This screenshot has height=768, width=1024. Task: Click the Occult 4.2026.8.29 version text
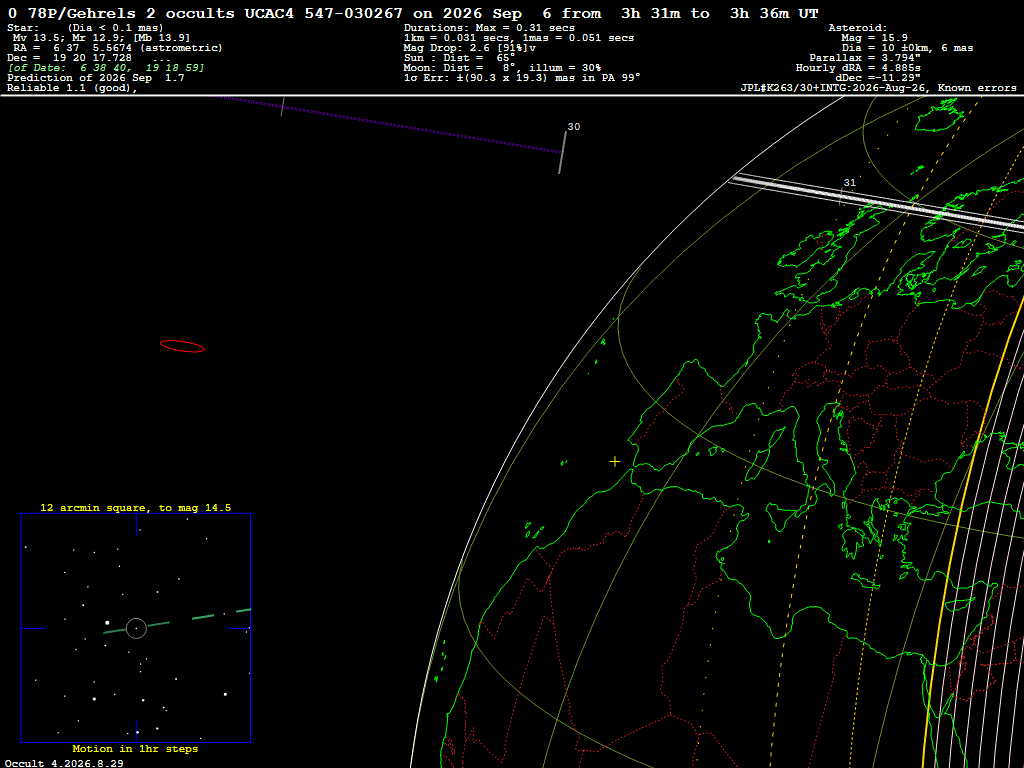click(x=64, y=763)
